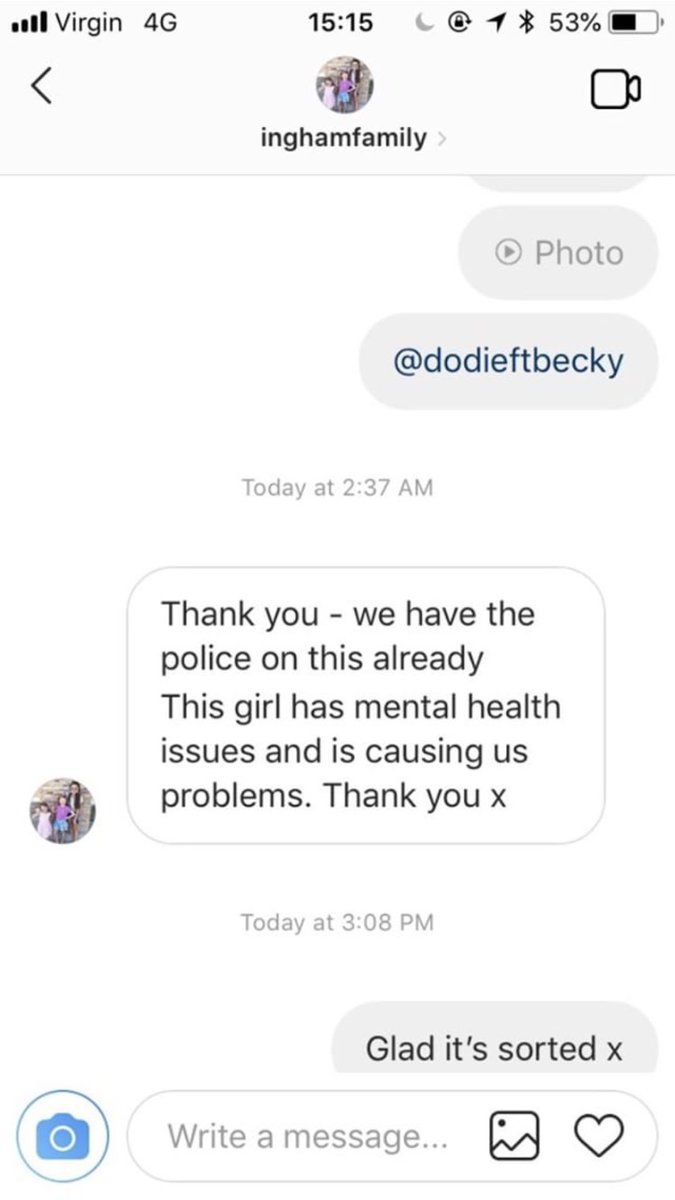Expand chat details via inghamfamily chevron
This screenshot has width=675, height=1200.
[x=441, y=140]
